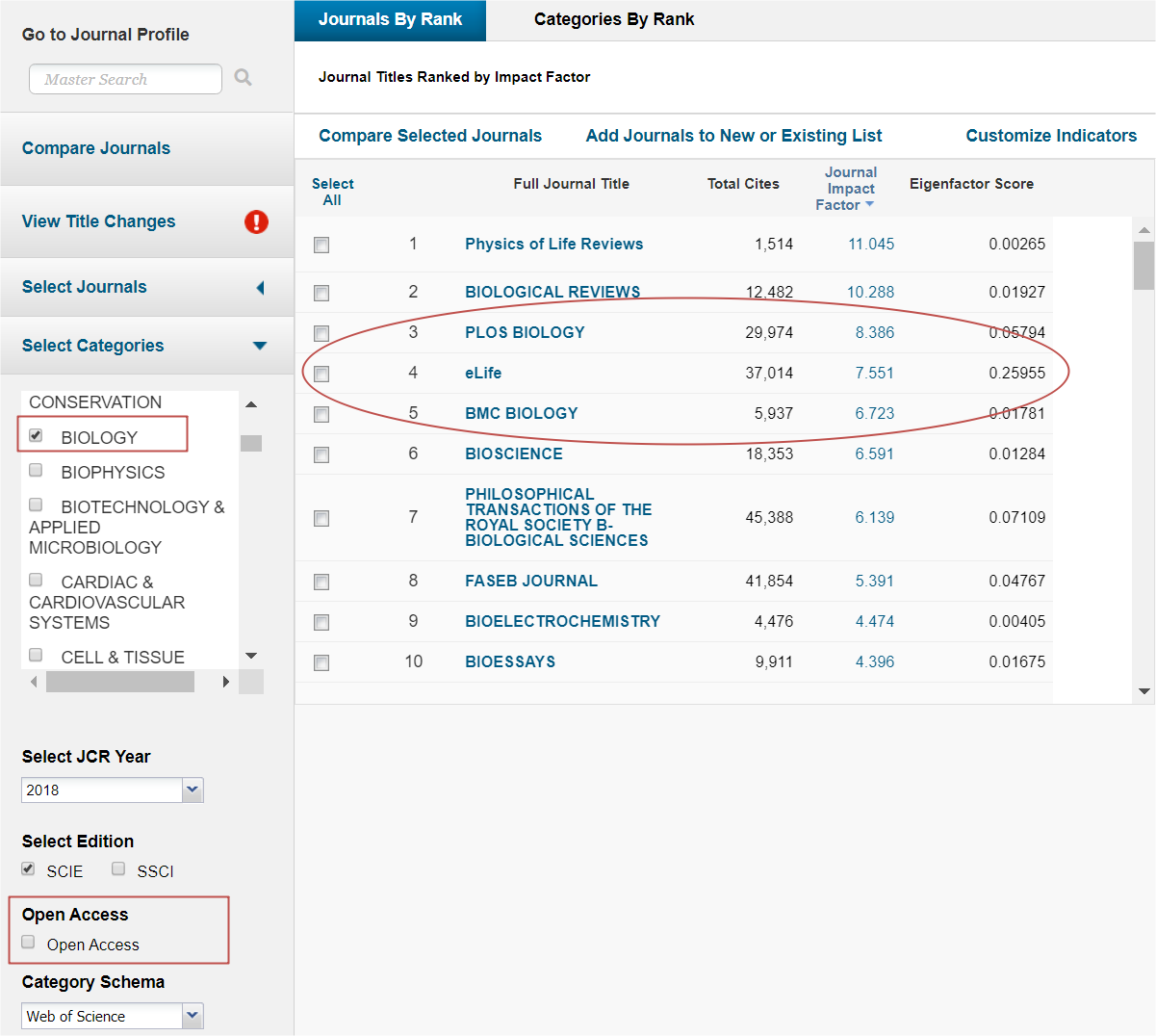
Task: Click the red alert icon beside View Title Changes
Action: [x=256, y=221]
